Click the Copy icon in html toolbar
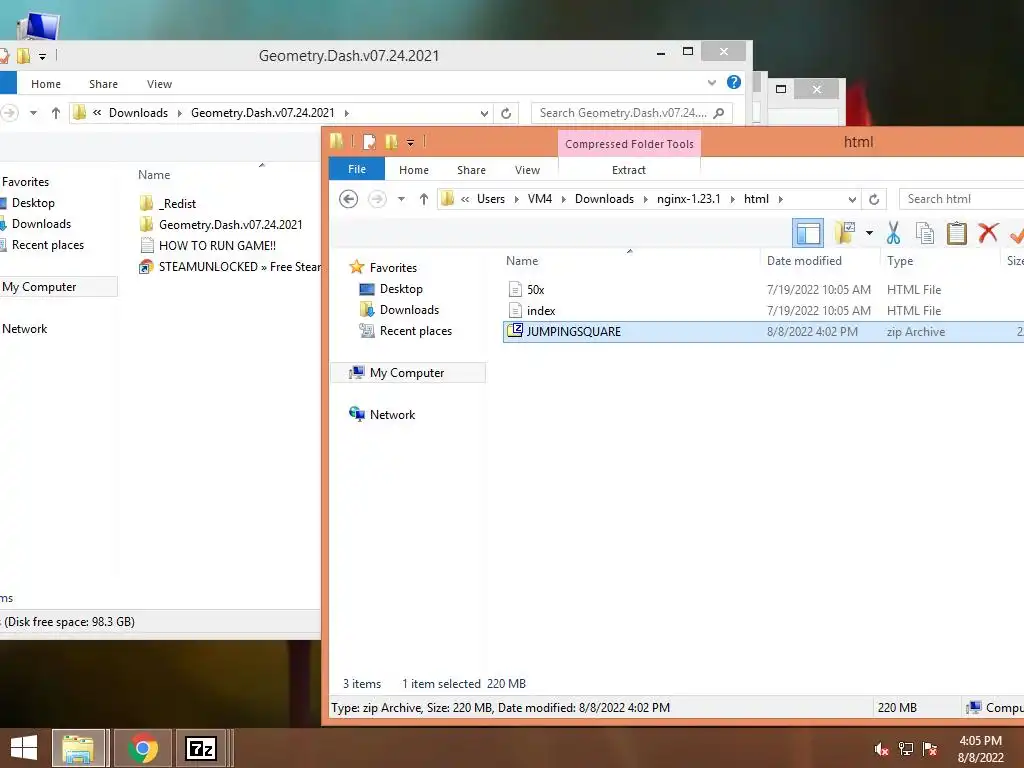 click(925, 232)
